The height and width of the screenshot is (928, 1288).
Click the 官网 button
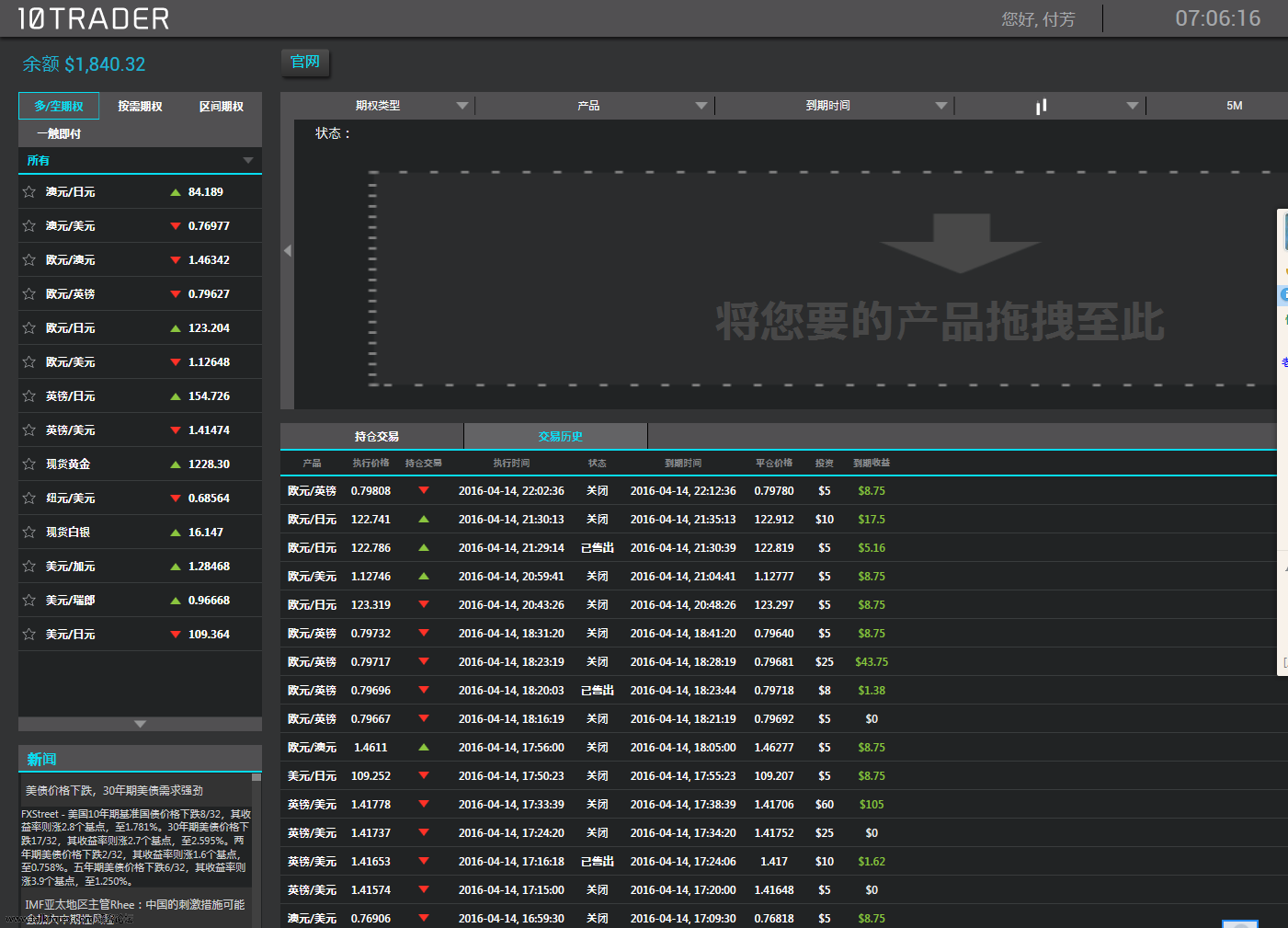pyautogui.click(x=305, y=62)
